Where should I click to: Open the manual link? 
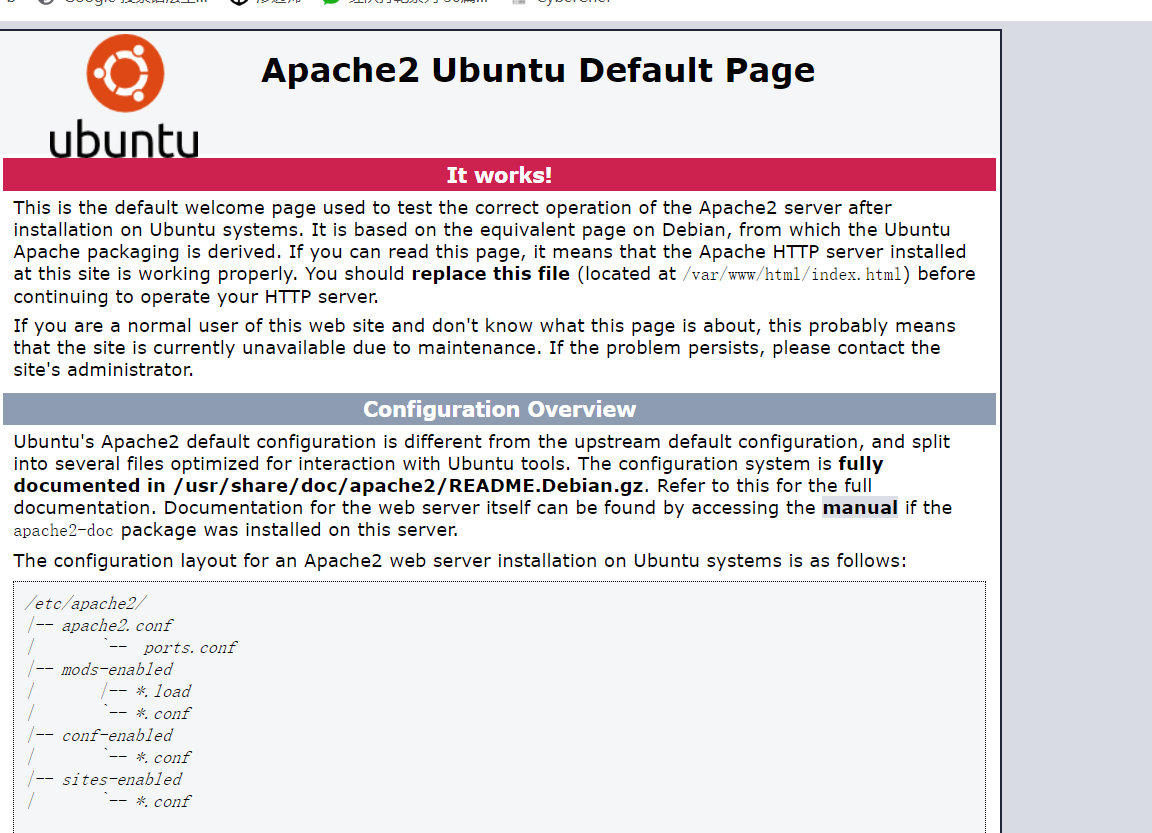pyautogui.click(x=859, y=508)
